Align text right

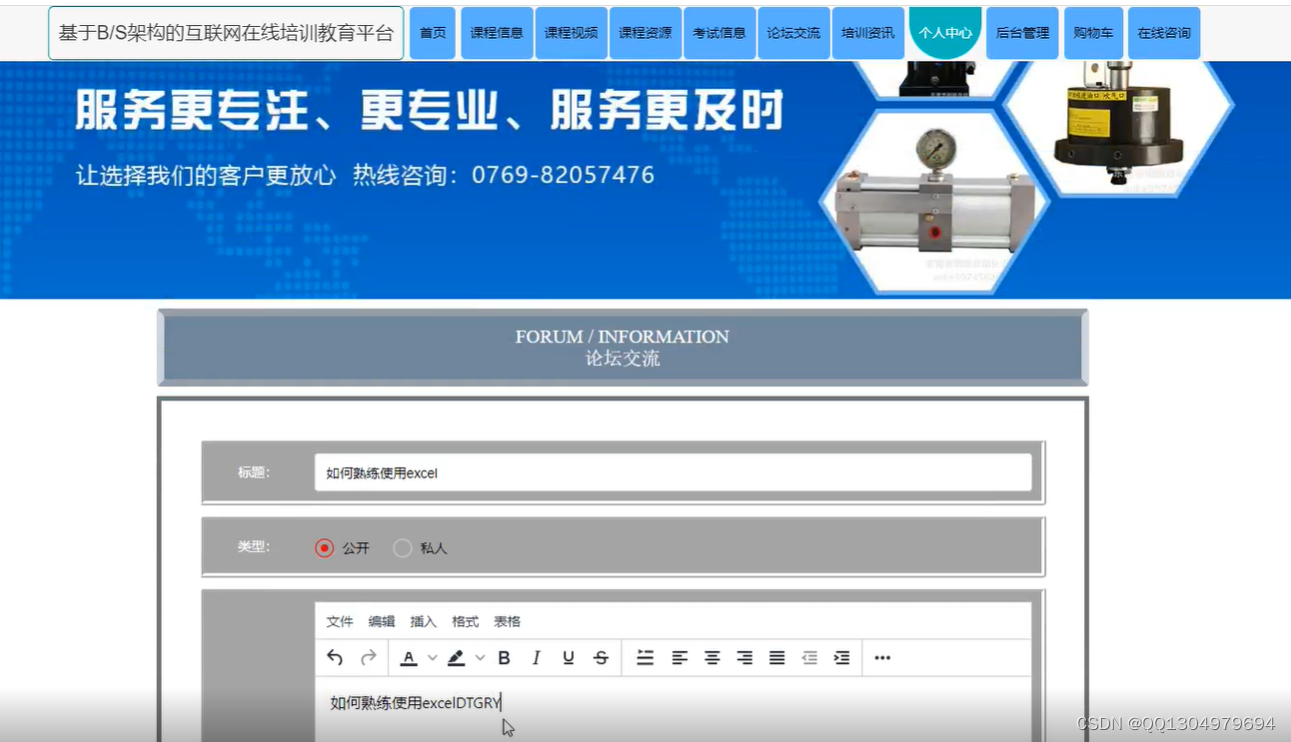click(744, 658)
